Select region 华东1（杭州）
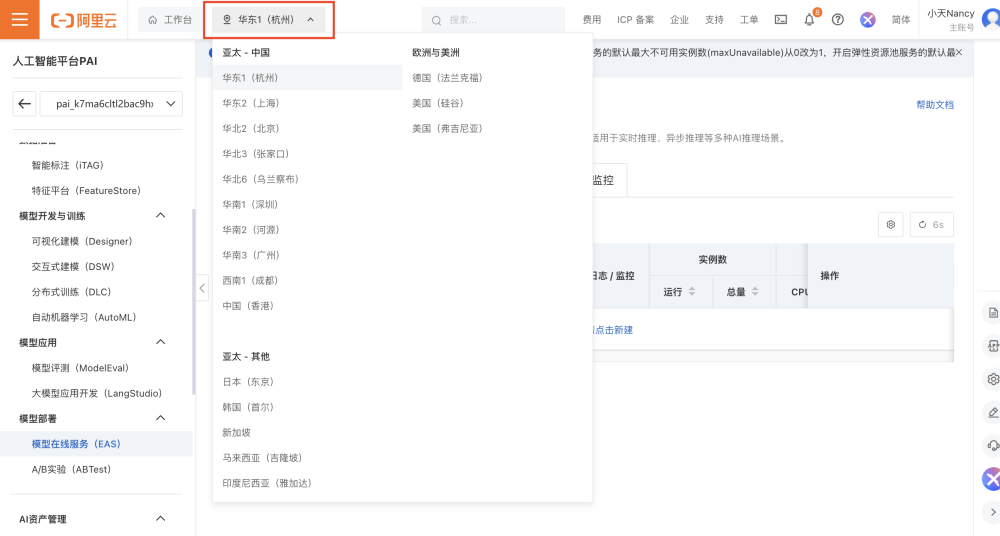The height and width of the screenshot is (536, 1000). 308,77
